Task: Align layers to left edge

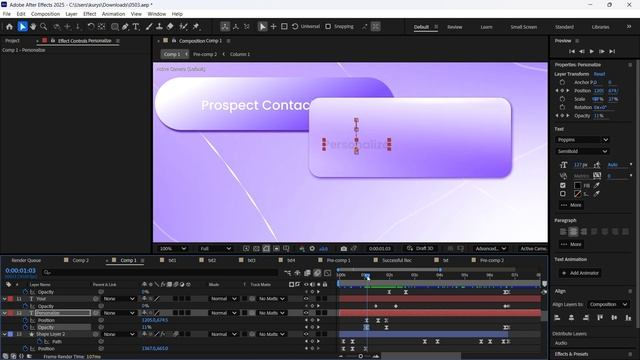Action: (x=557, y=318)
